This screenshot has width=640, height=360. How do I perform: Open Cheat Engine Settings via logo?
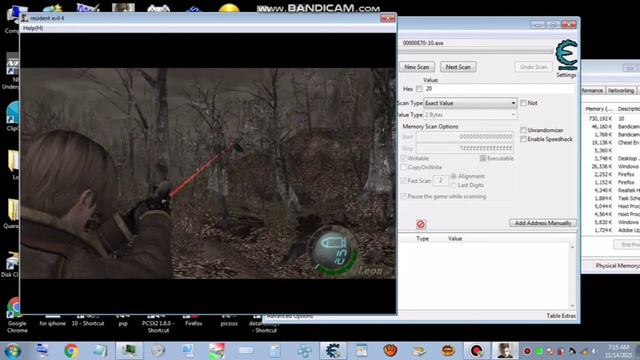[x=567, y=55]
